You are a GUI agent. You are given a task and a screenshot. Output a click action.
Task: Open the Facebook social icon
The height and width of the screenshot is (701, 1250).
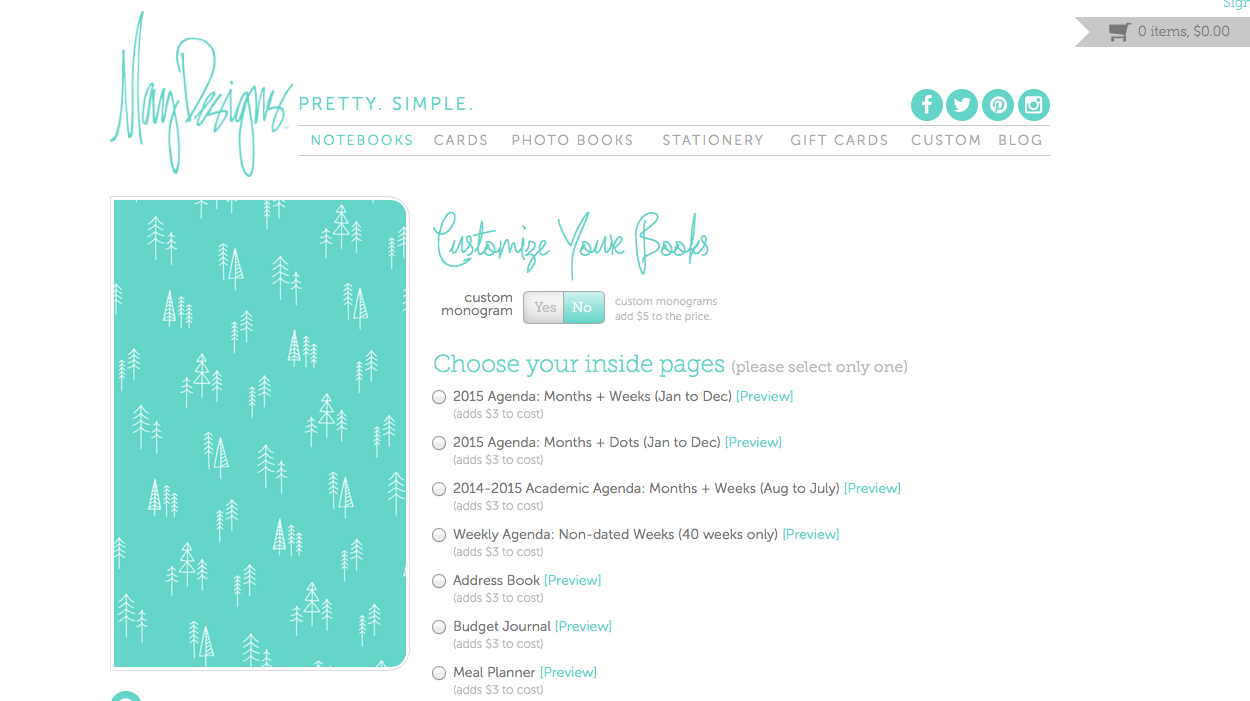927,105
